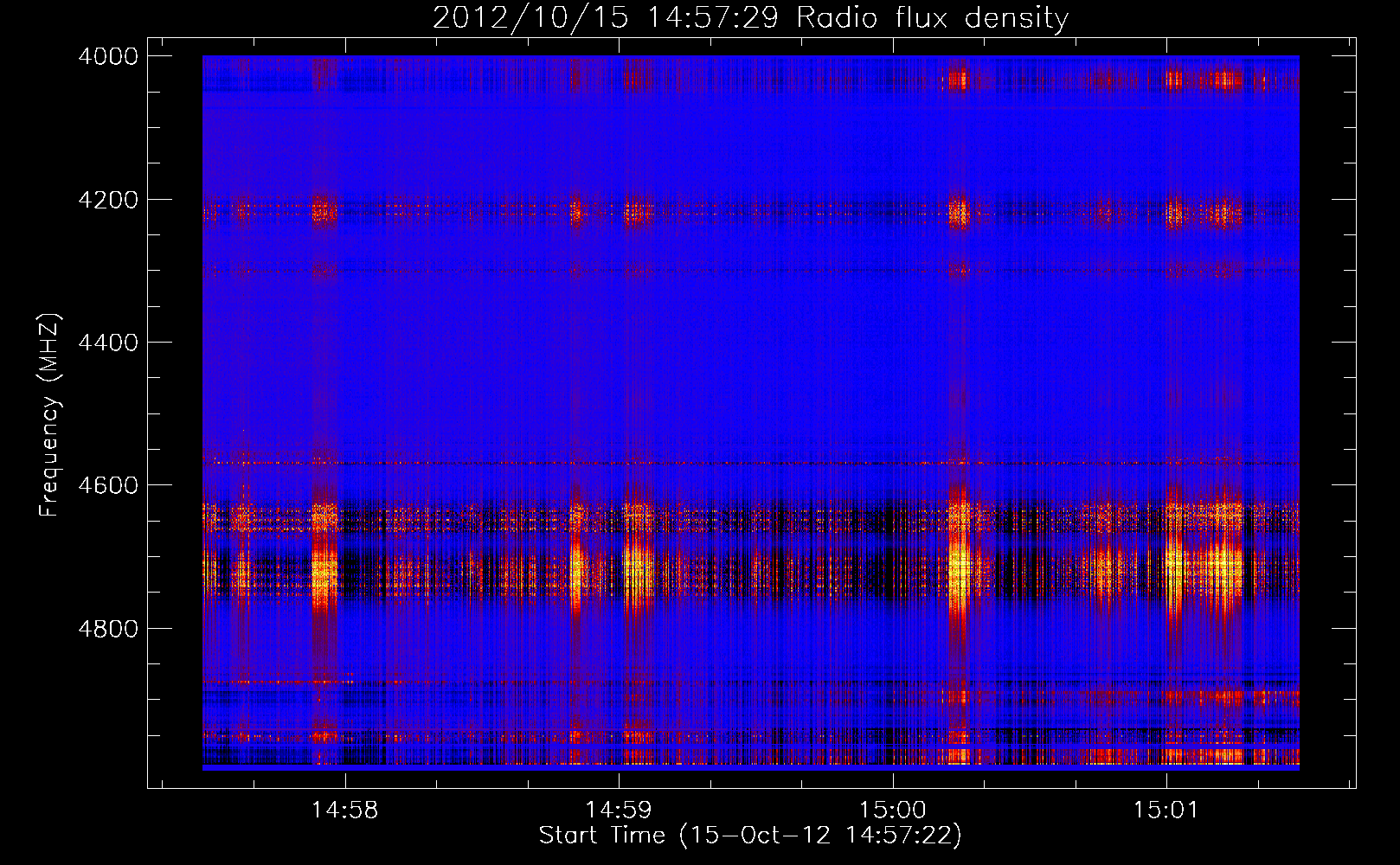Image resolution: width=1400 pixels, height=865 pixels.
Task: Click the x-axis label 'Start Time (15-Oct-12 14:57:22)'
Action: 750,836
